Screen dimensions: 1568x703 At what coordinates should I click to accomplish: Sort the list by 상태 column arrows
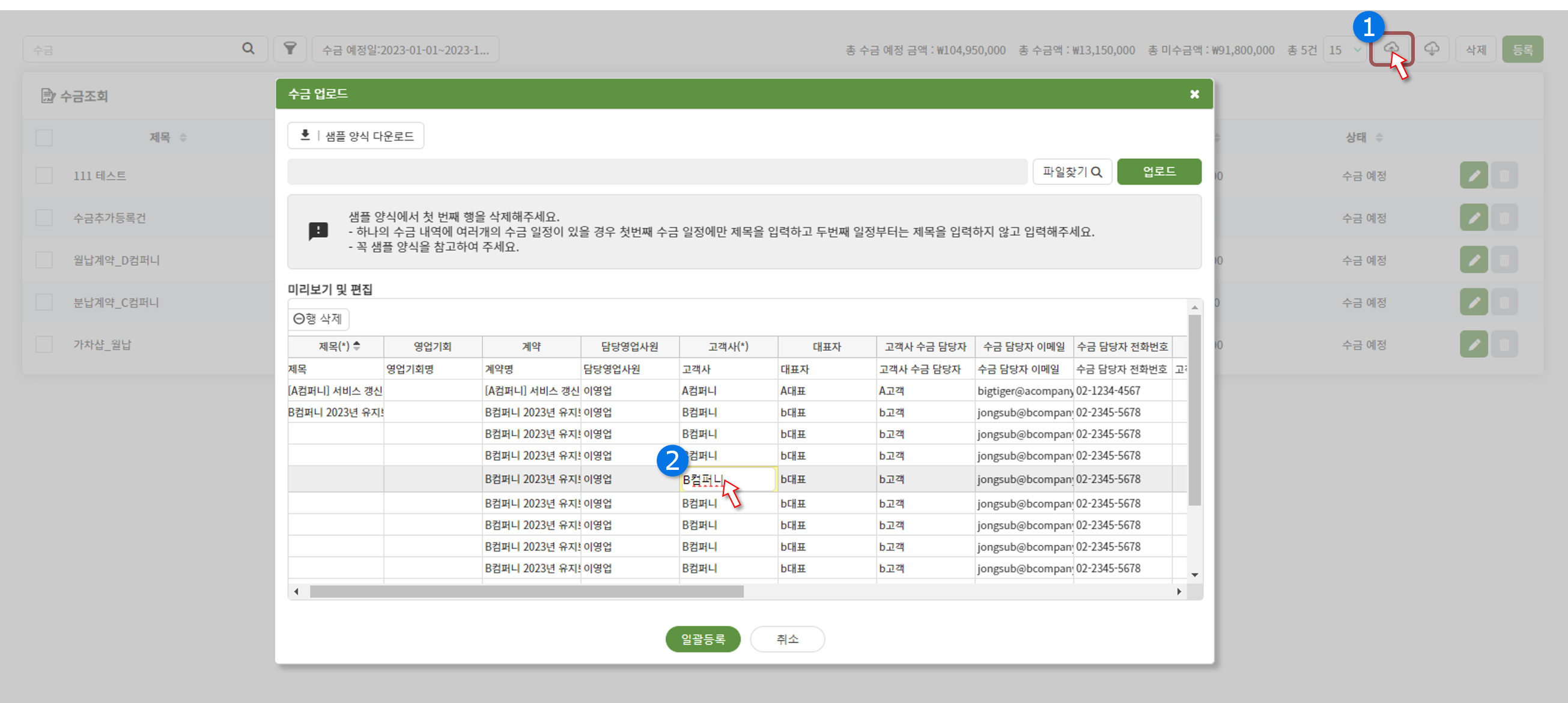click(x=1379, y=138)
